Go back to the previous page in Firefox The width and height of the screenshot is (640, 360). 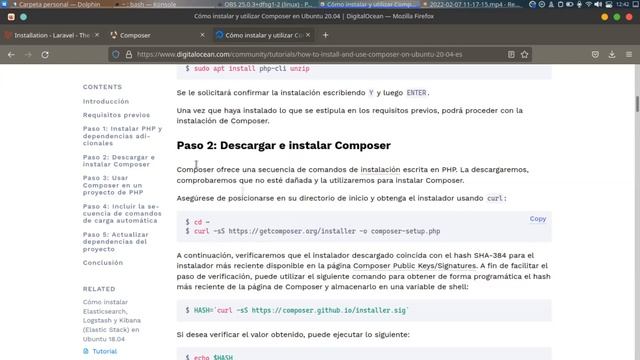11,55
